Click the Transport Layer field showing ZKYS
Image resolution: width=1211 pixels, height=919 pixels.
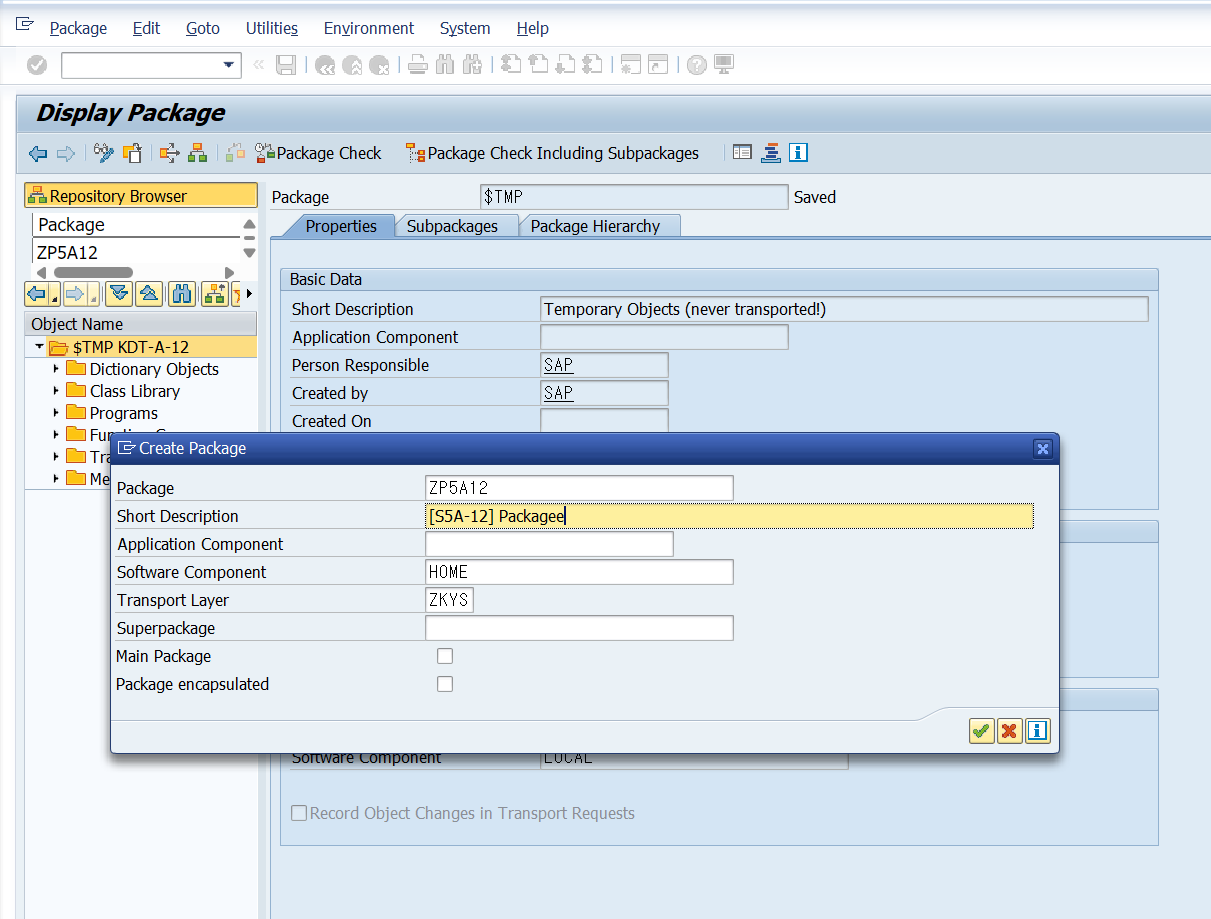click(449, 600)
